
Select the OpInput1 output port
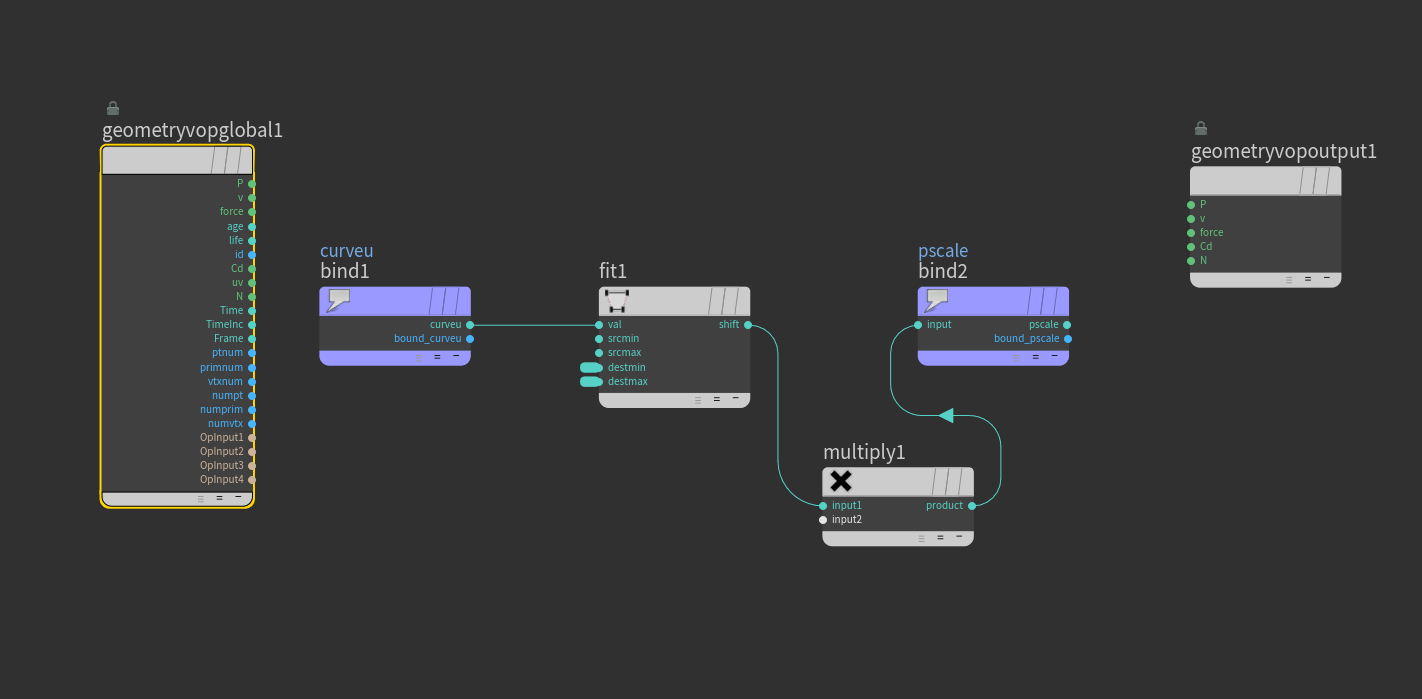(x=252, y=438)
